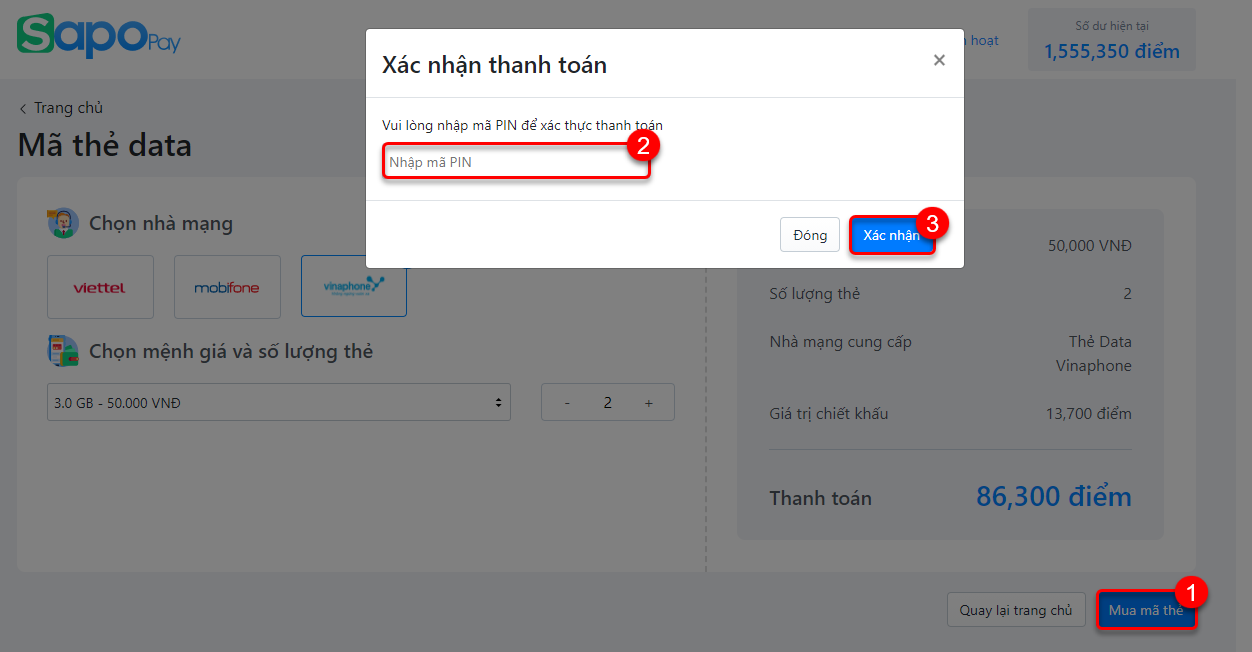1252x652 pixels.
Task: Close the payment confirmation dialog with X
Action: coord(939,61)
